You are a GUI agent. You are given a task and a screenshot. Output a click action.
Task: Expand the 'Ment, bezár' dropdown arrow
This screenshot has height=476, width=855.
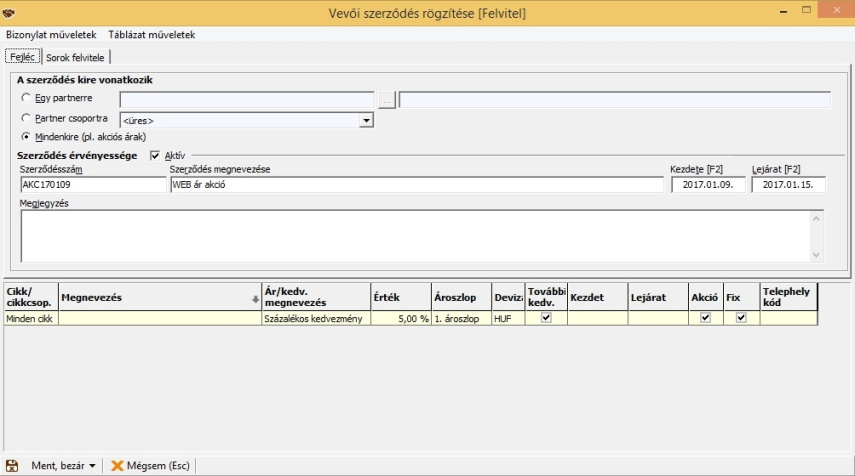(92, 466)
